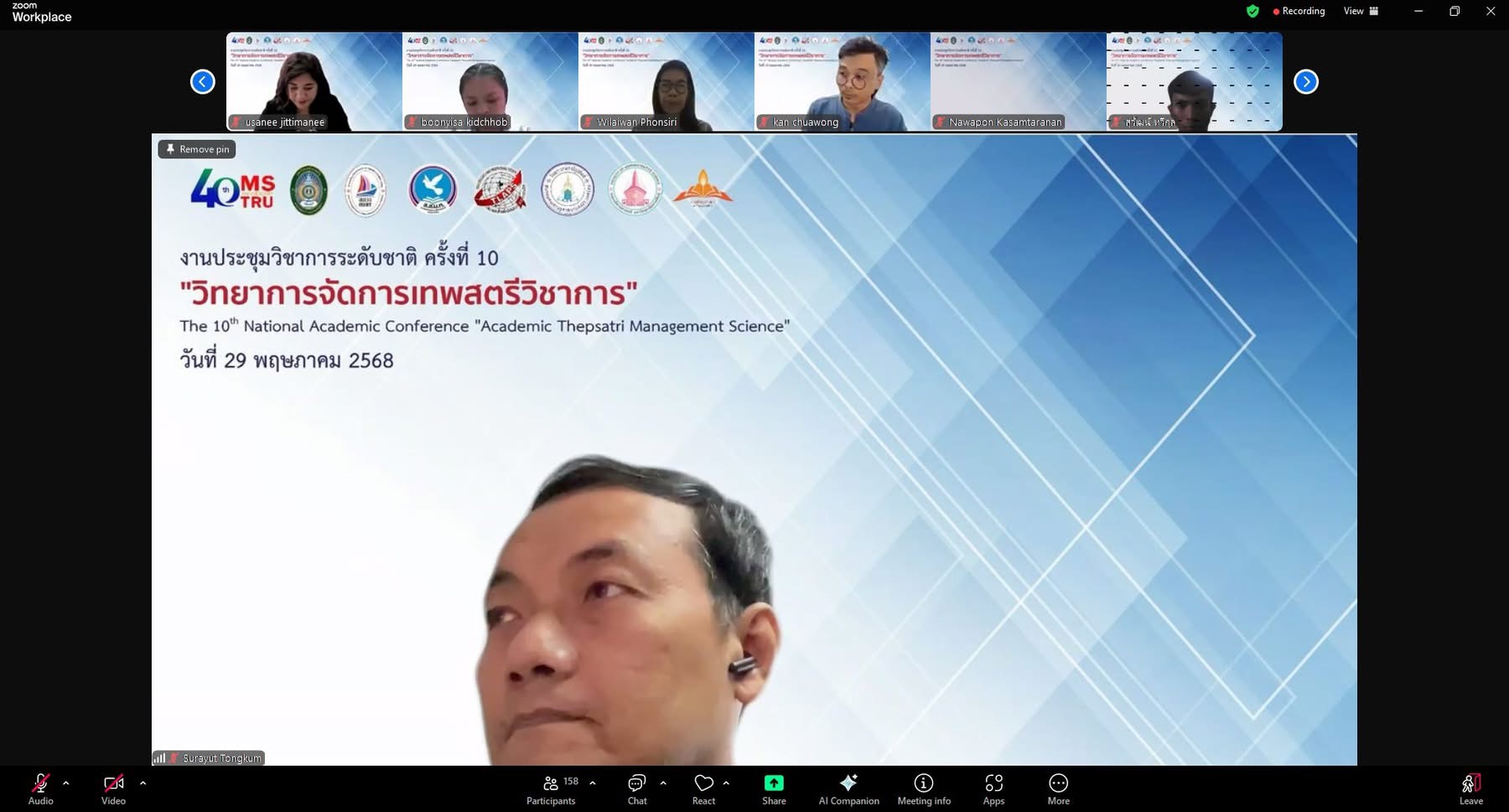Start camera with the Video button
1509x812 pixels.
coord(113,789)
